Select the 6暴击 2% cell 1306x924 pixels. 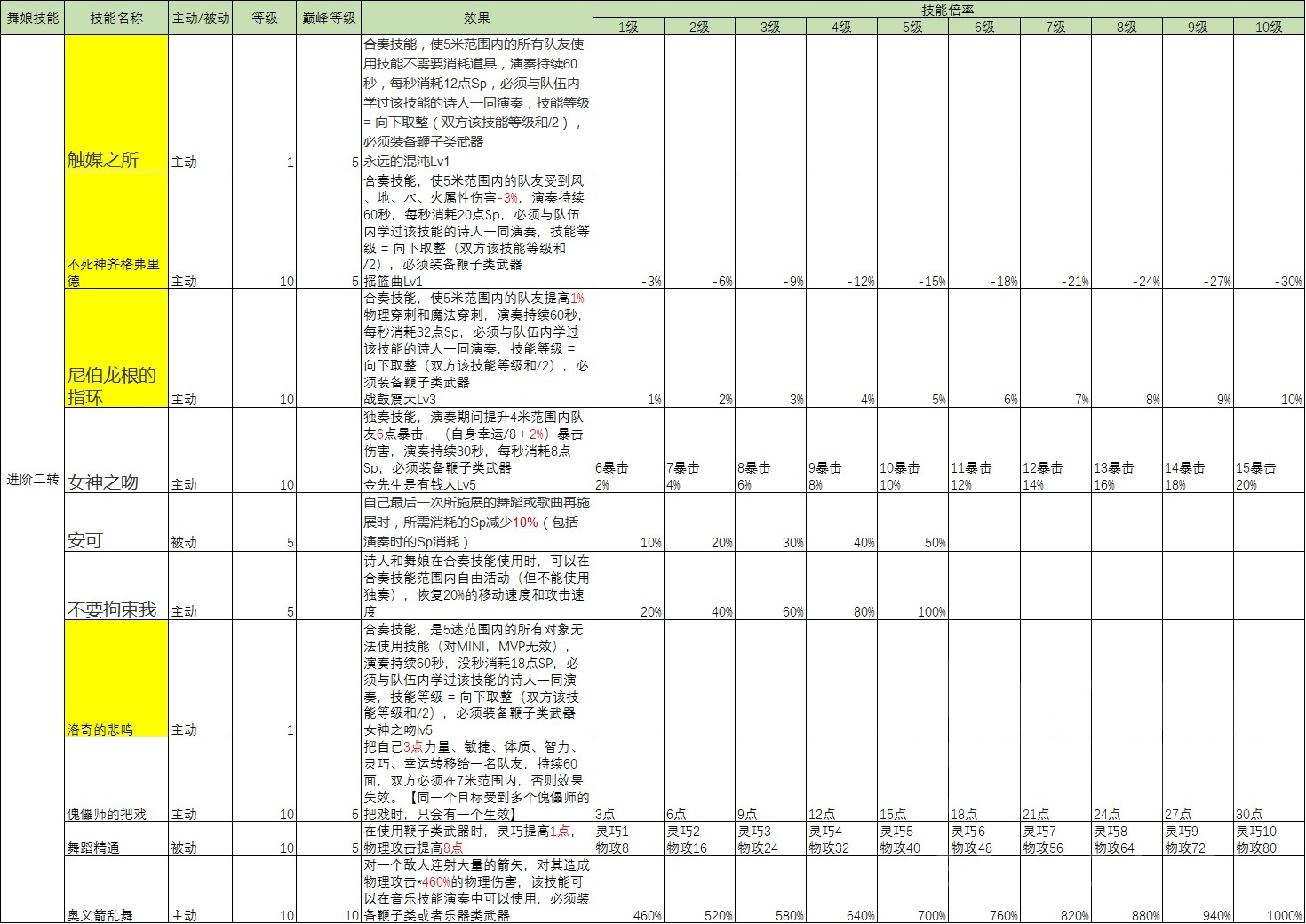(x=628, y=450)
